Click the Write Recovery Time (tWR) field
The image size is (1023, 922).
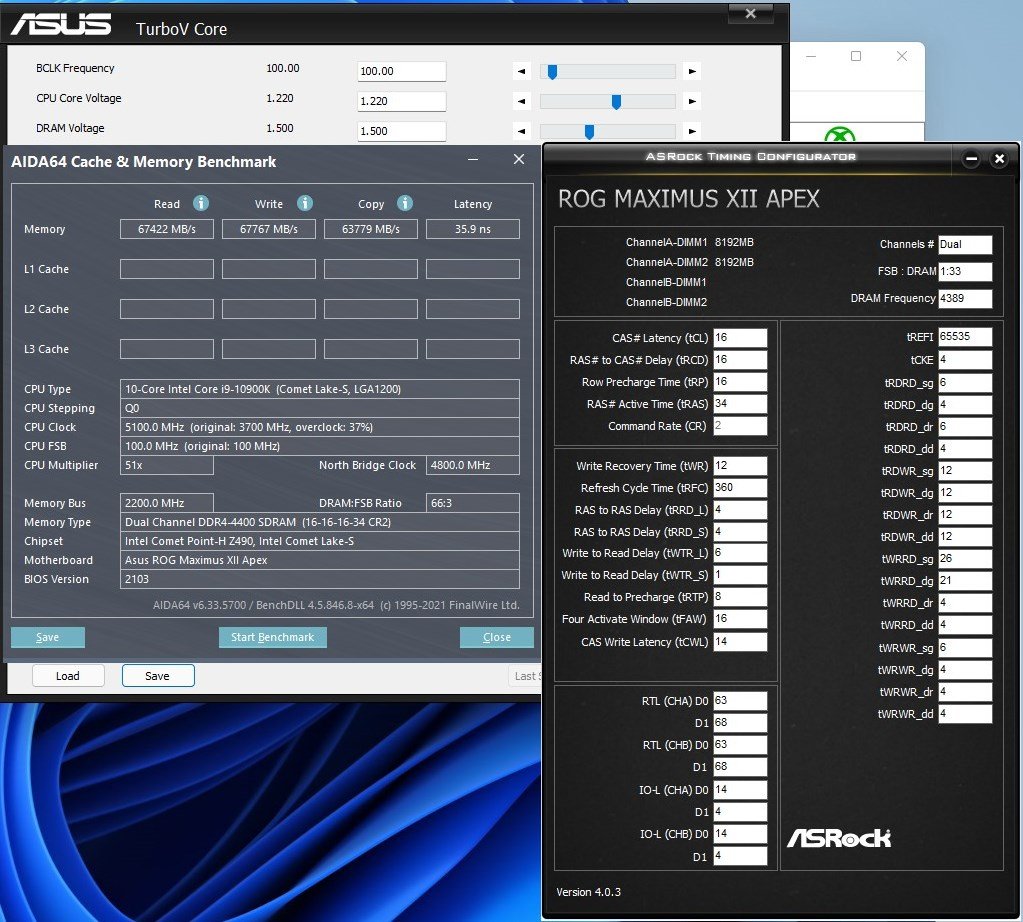[740, 466]
